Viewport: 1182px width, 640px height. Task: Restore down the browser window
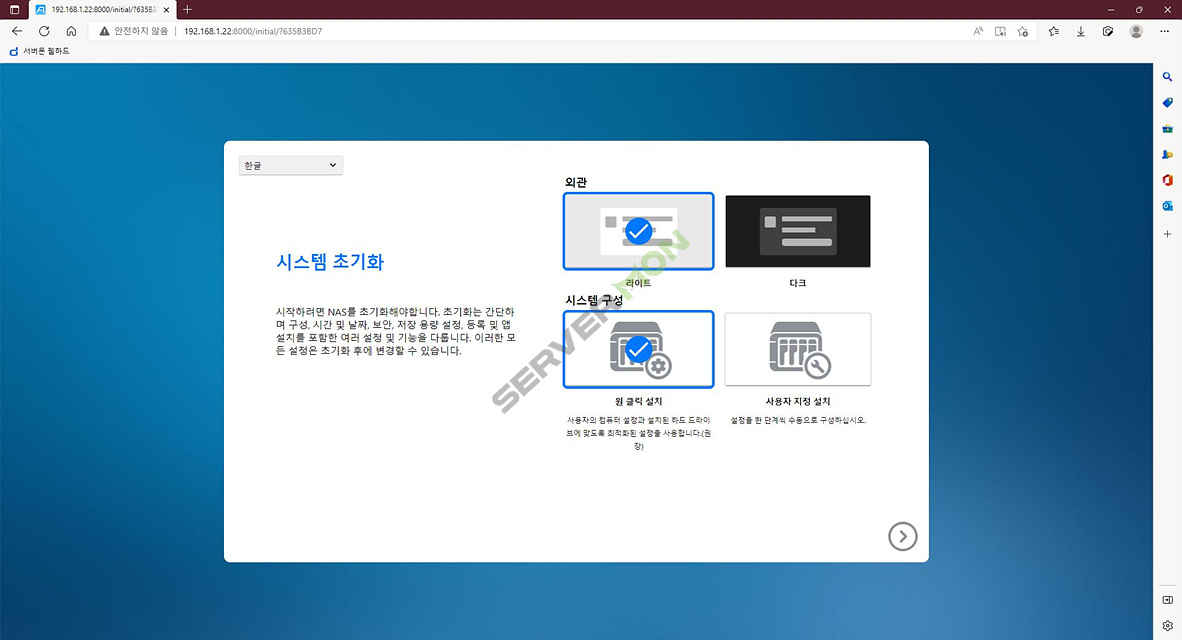[1139, 10]
